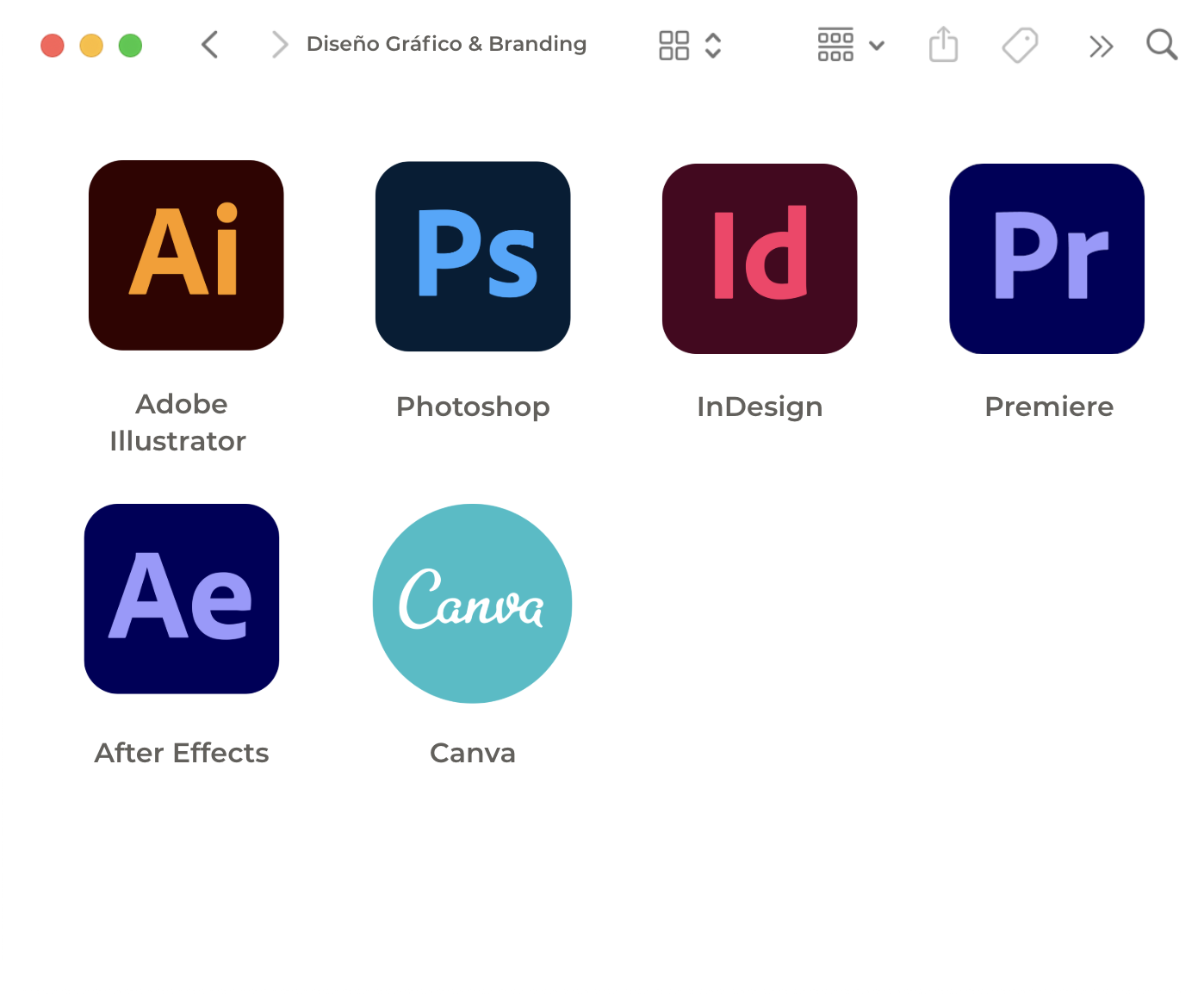Click the Diseño Gráfico & Branding title

click(x=446, y=44)
